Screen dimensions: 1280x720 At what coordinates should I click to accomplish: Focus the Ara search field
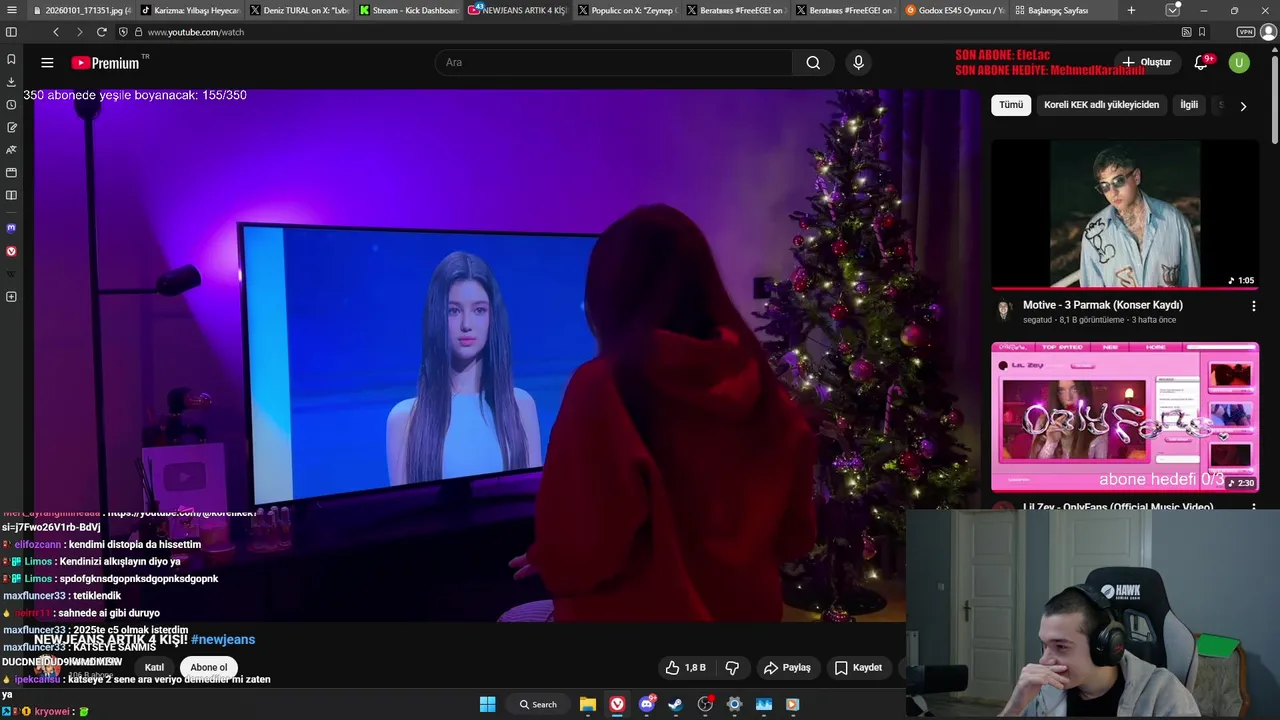615,62
